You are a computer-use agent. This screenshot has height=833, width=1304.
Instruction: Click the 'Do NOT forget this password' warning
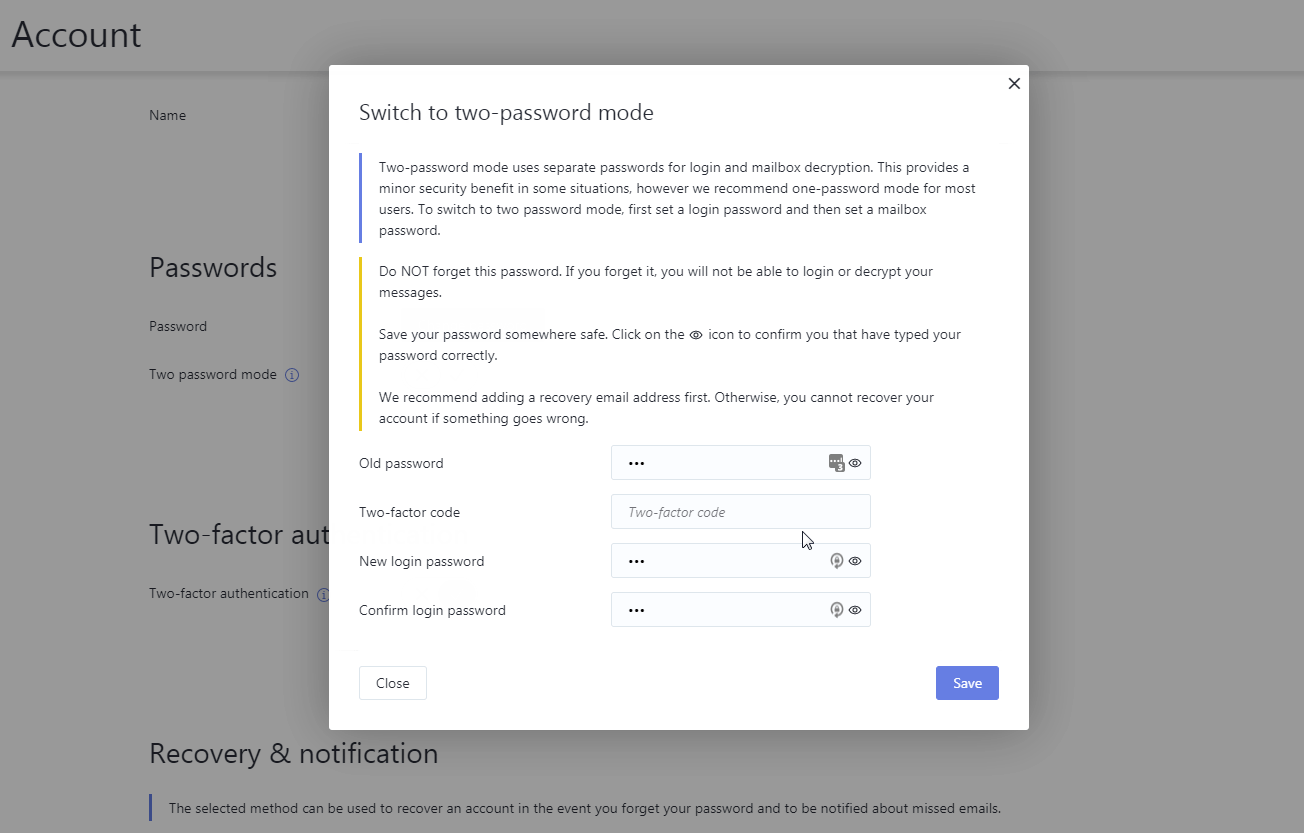[x=656, y=282]
